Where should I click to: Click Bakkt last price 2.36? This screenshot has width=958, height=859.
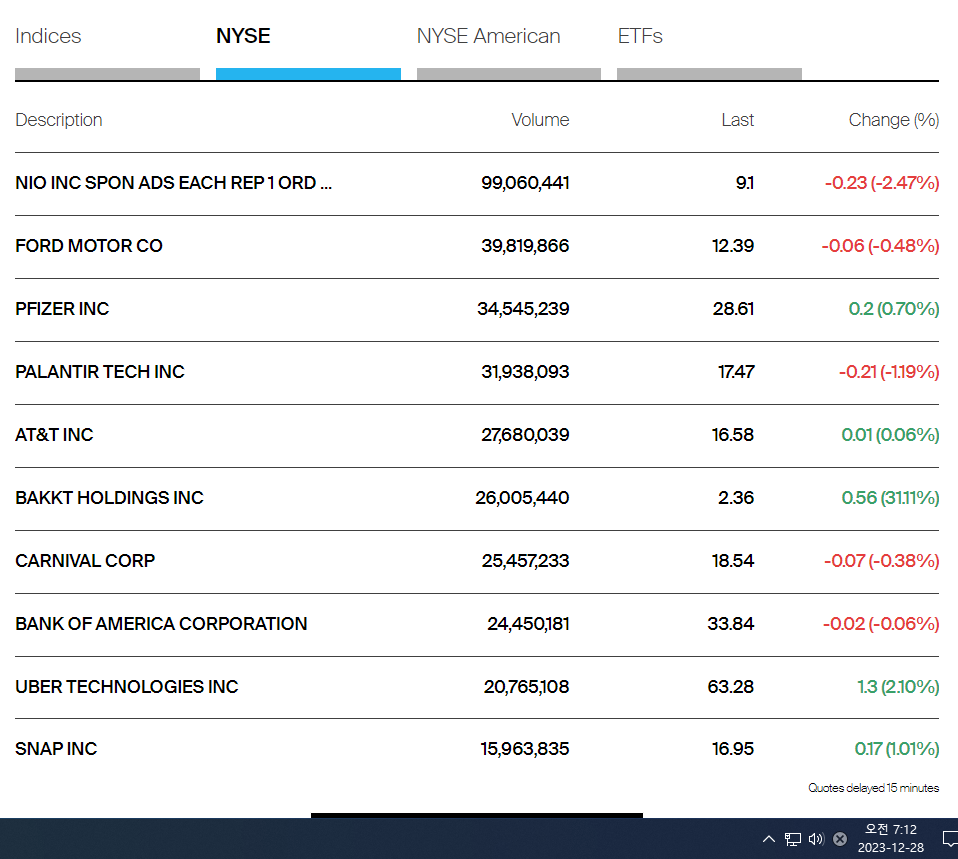point(736,497)
